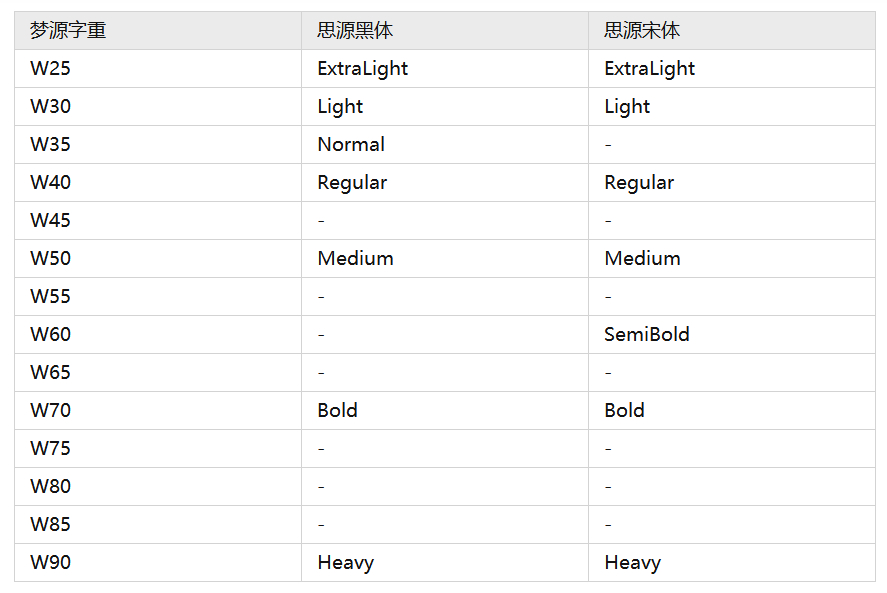Click Medium in the 思源宋体 column
Viewport: 887px width, 593px height.
tap(642, 259)
